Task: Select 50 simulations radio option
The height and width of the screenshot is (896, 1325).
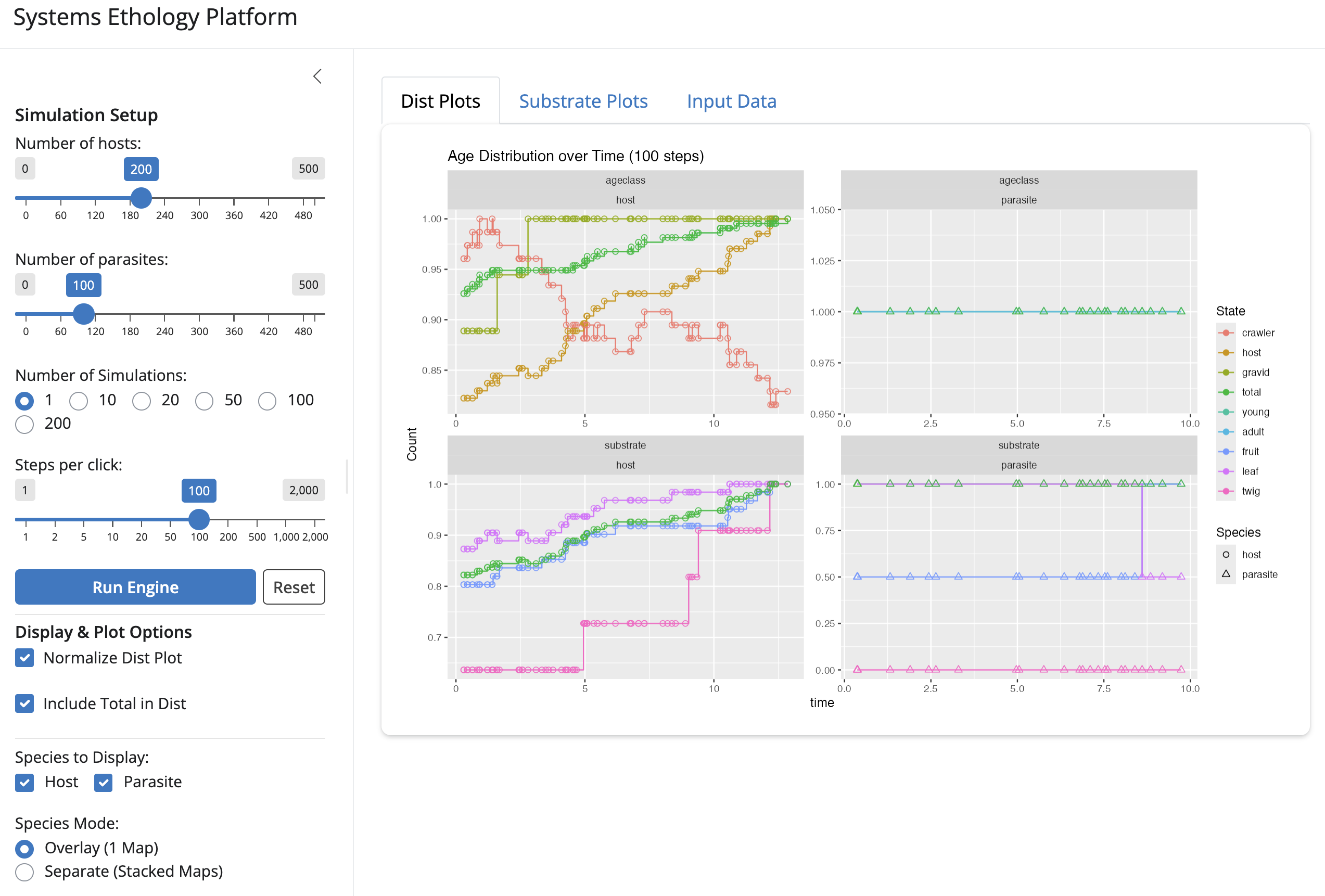Action: pos(204,401)
